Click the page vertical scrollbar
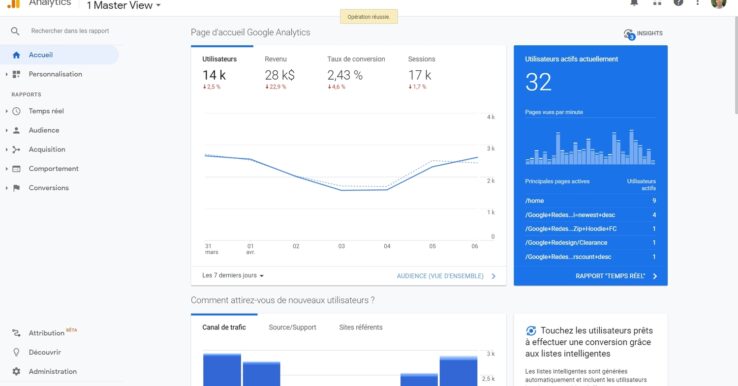 pos(736,64)
